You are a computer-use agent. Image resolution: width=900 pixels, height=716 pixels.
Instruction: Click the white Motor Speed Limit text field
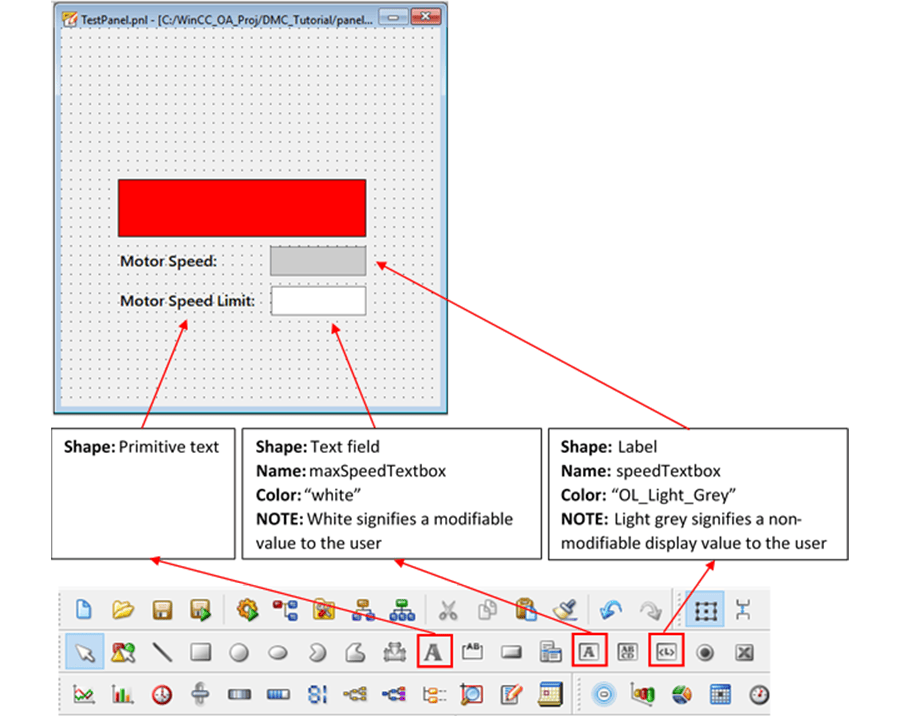[x=319, y=301]
